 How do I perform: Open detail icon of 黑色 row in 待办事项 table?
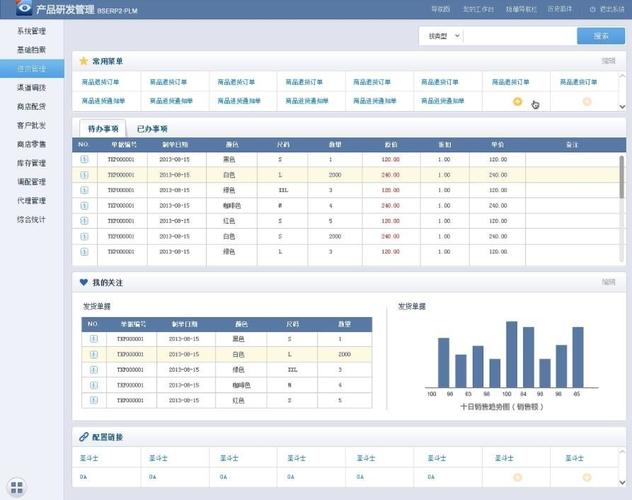tap(84, 159)
